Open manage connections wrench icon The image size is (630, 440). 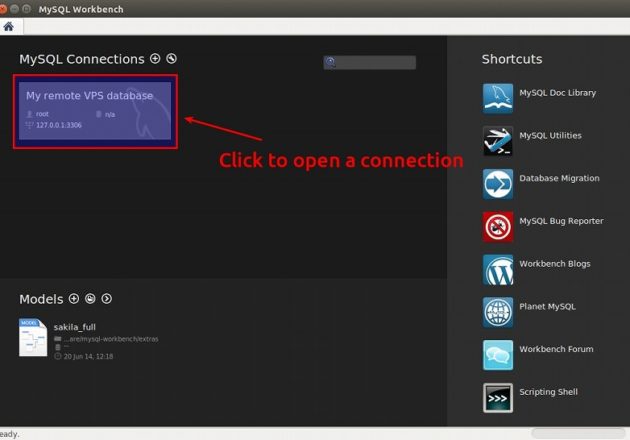click(172, 59)
